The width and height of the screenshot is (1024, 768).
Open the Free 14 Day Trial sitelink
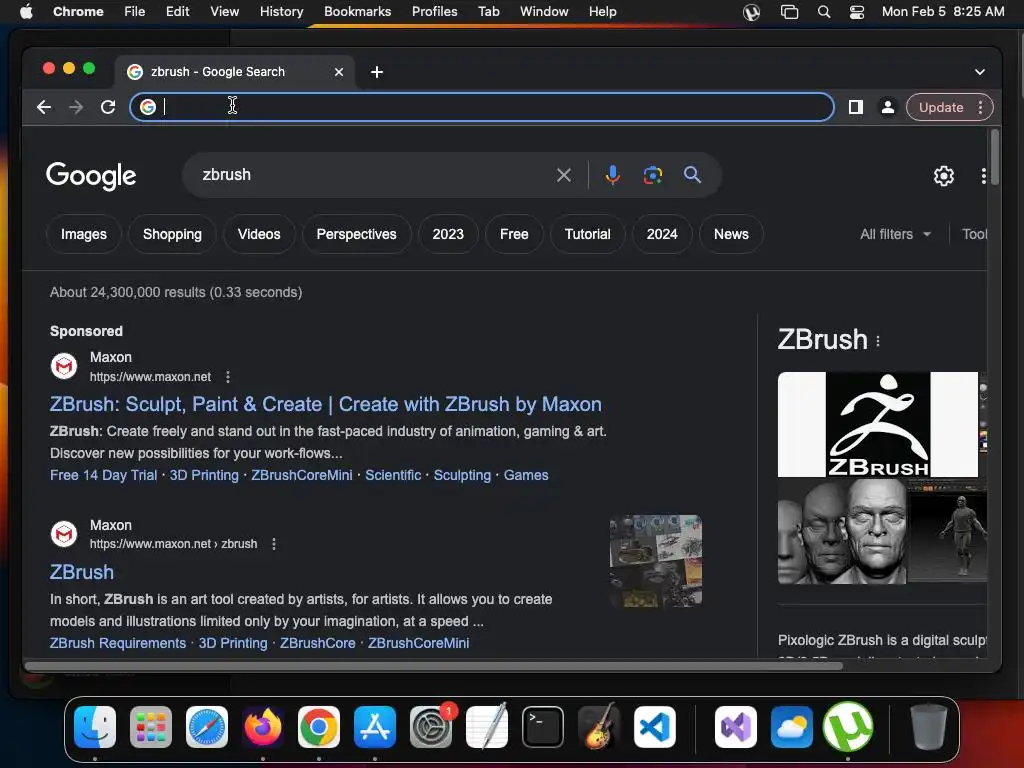click(x=104, y=475)
